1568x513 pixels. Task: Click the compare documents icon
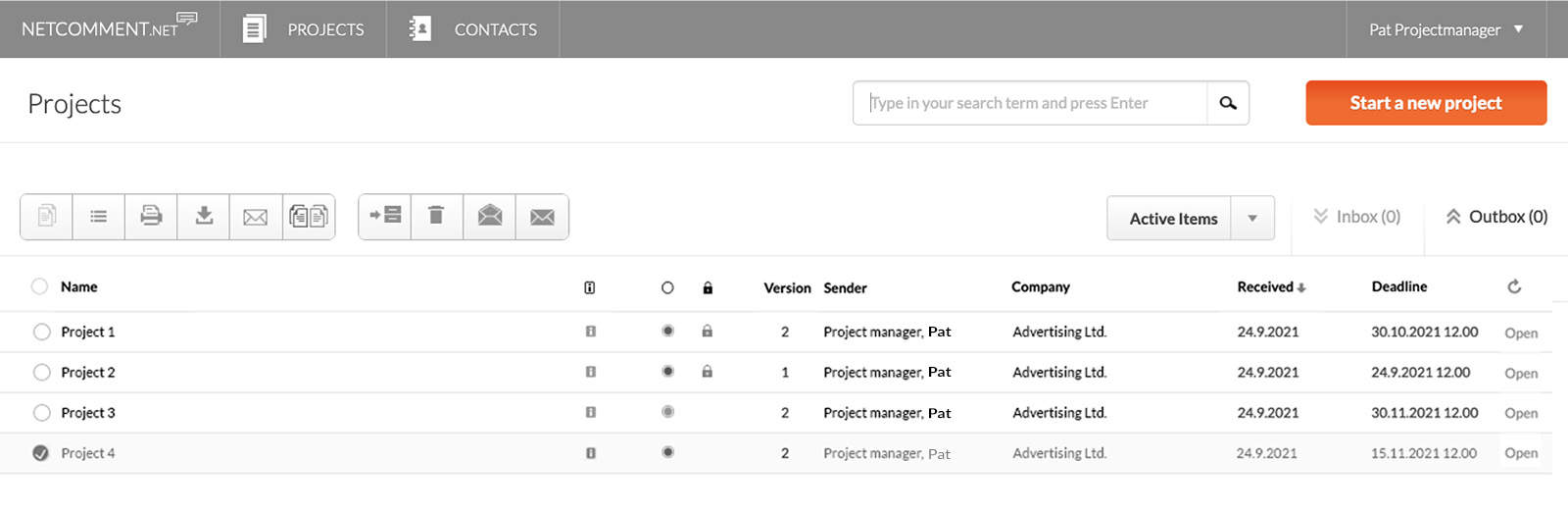(309, 217)
